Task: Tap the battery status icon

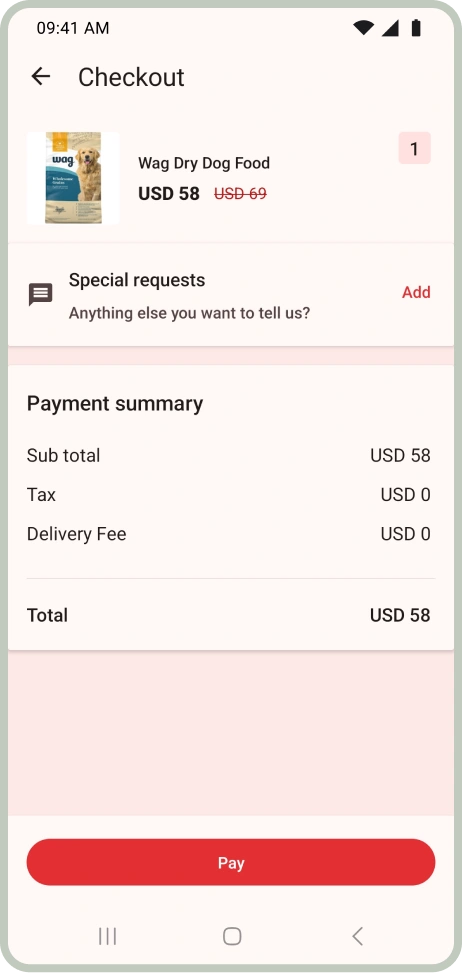Action: [x=416, y=27]
